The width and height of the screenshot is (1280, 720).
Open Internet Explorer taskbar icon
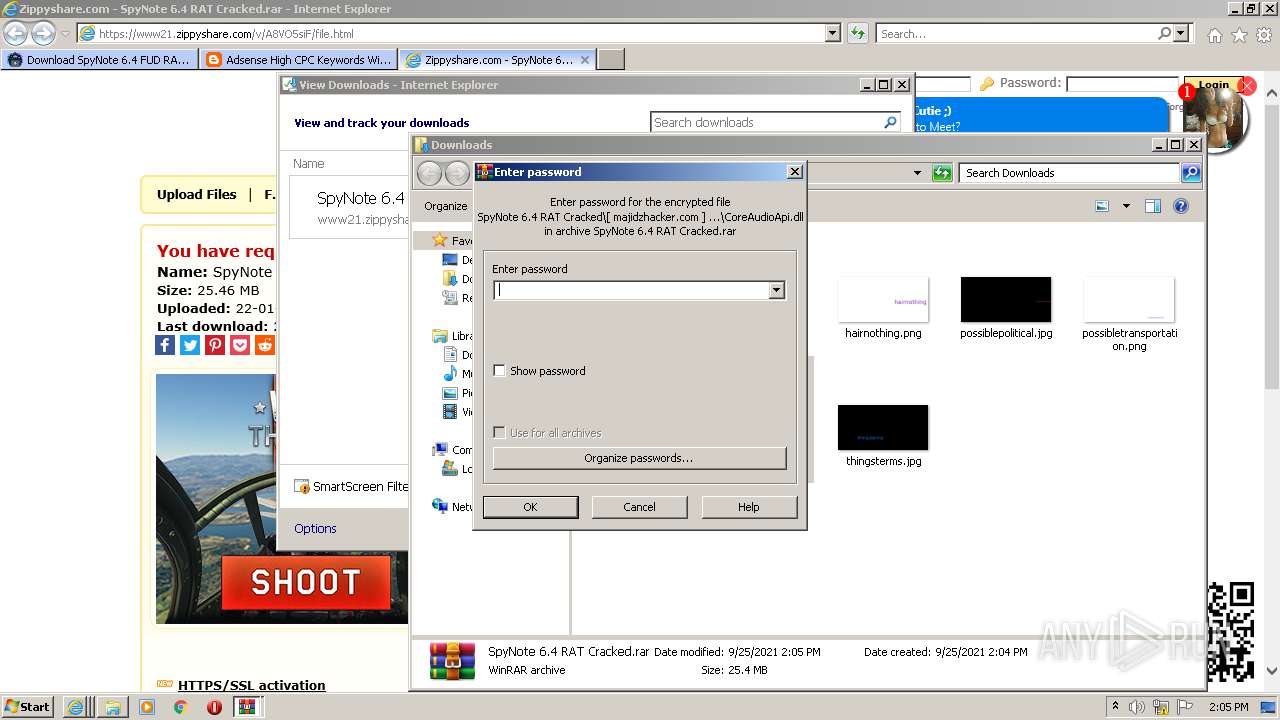pyautogui.click(x=76, y=707)
